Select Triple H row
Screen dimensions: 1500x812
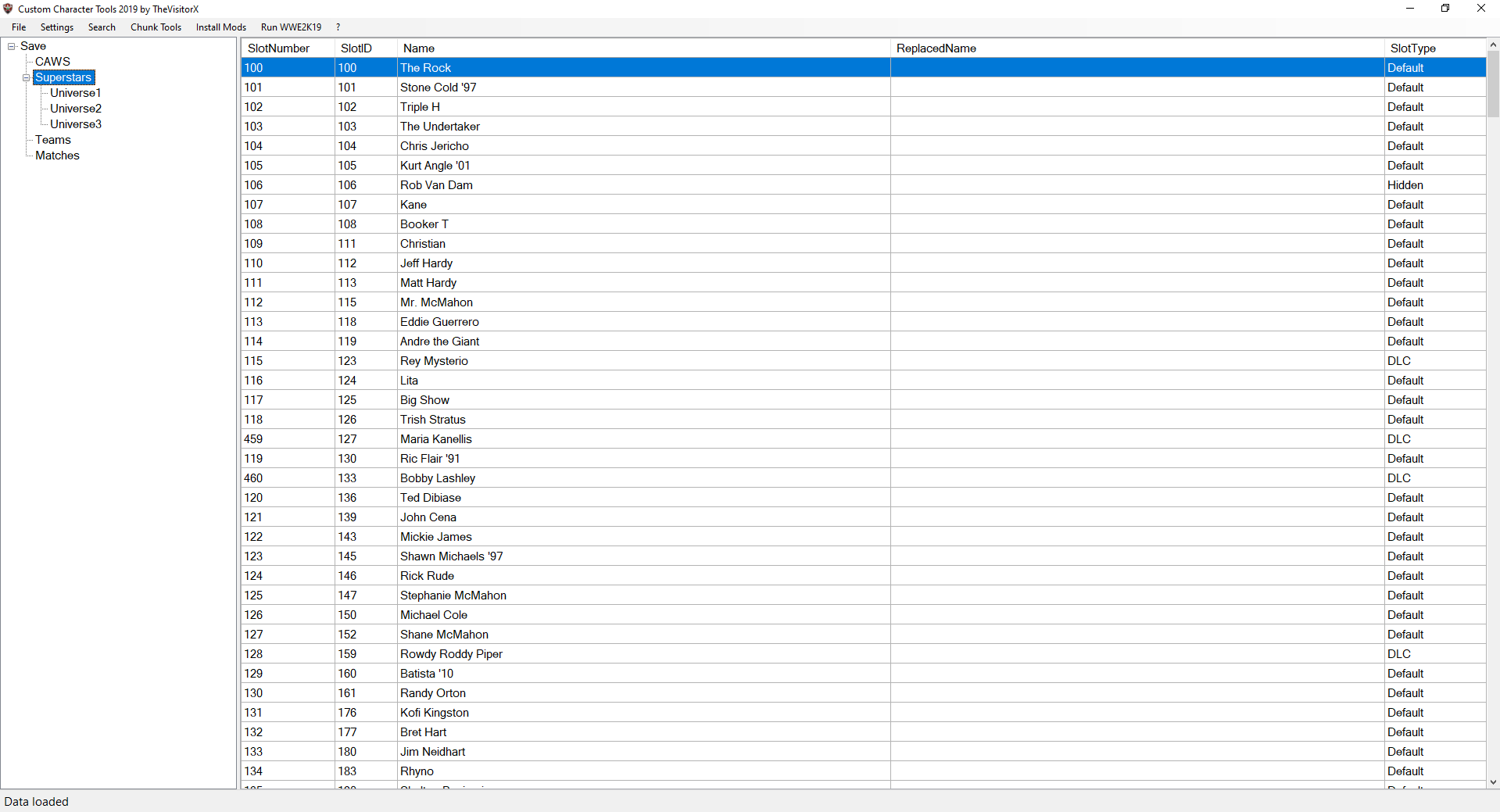point(863,107)
